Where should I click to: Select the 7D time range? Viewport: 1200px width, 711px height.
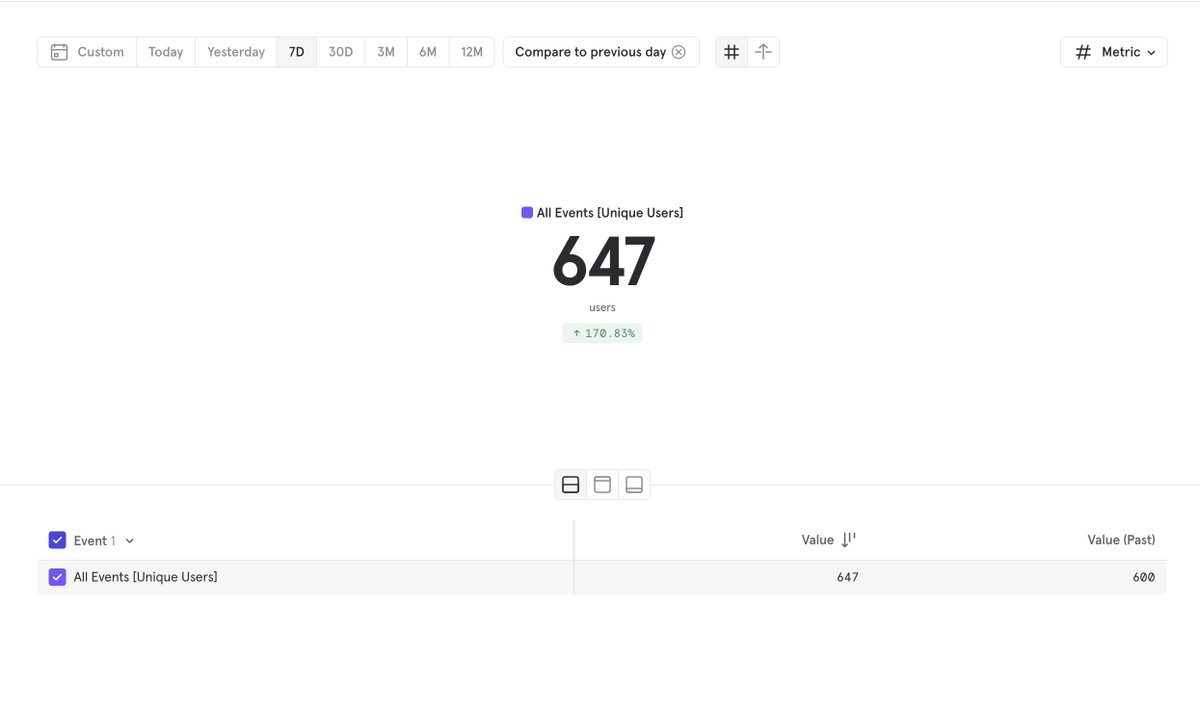(x=297, y=52)
